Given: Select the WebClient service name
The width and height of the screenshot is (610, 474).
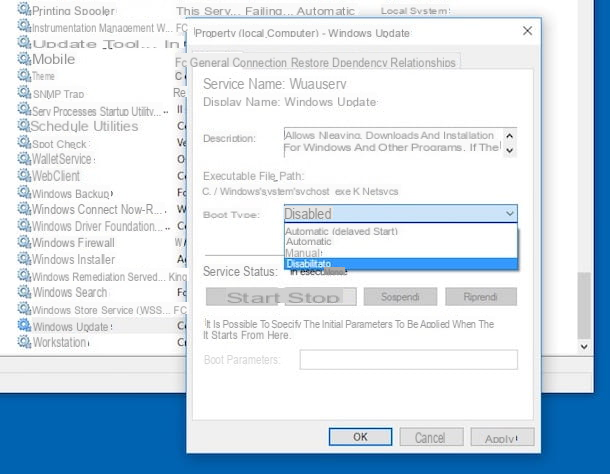Looking at the screenshot, I should (x=56, y=176).
